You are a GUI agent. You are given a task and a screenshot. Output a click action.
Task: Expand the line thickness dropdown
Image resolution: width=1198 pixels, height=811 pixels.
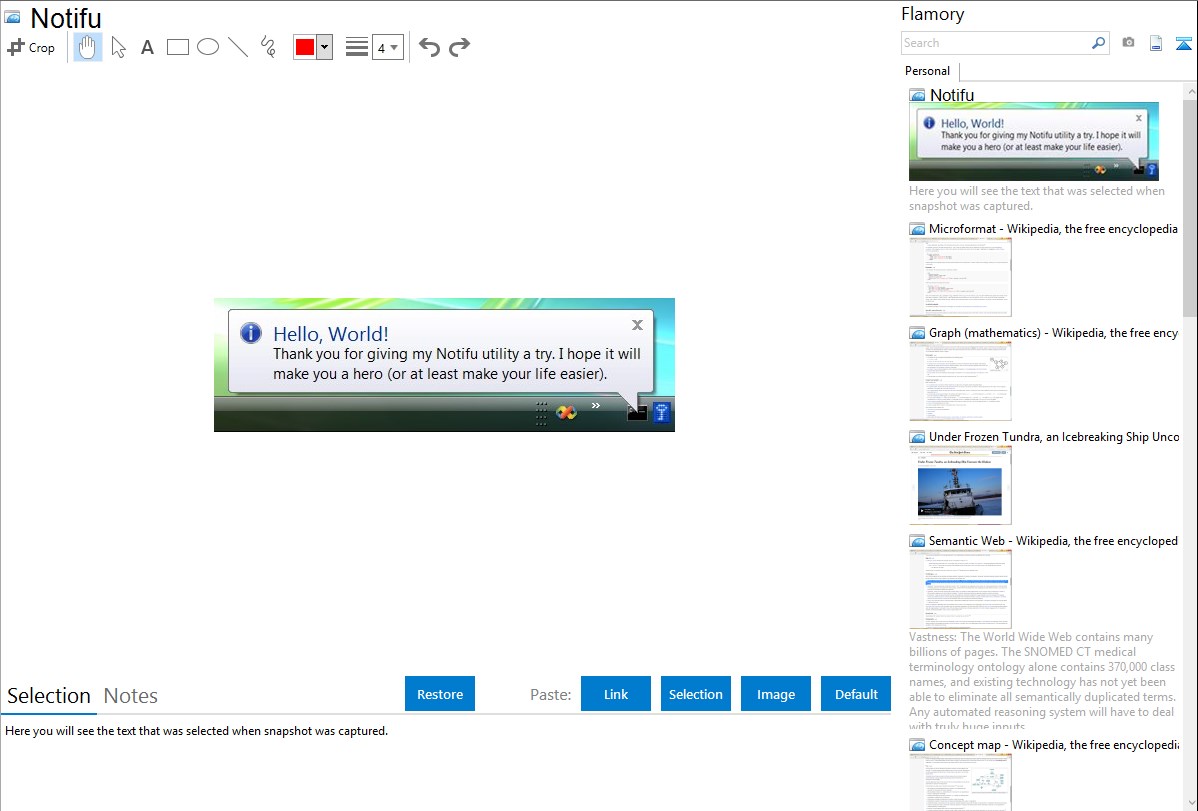pyautogui.click(x=394, y=47)
